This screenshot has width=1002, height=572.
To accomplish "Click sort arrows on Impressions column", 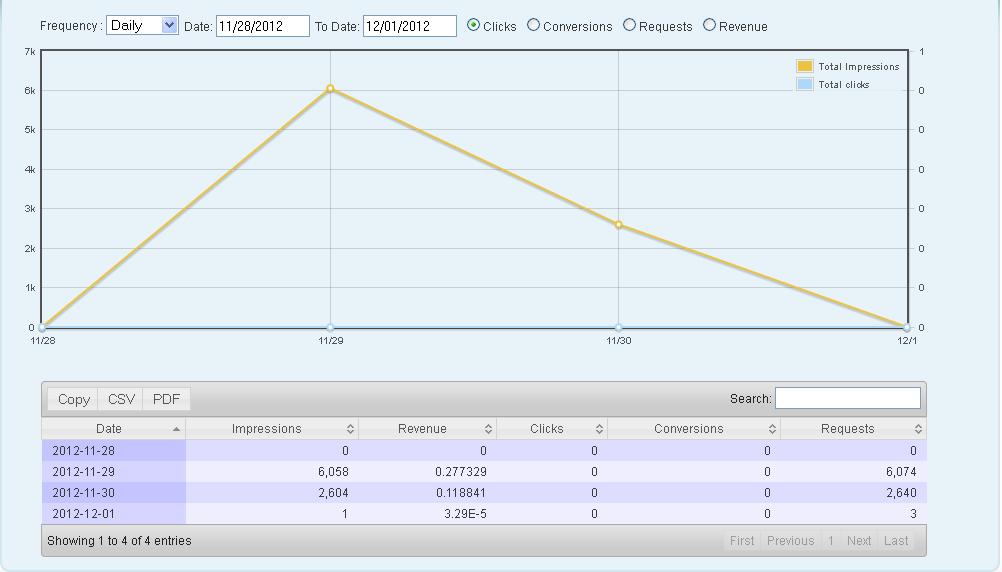I will coord(350,429).
